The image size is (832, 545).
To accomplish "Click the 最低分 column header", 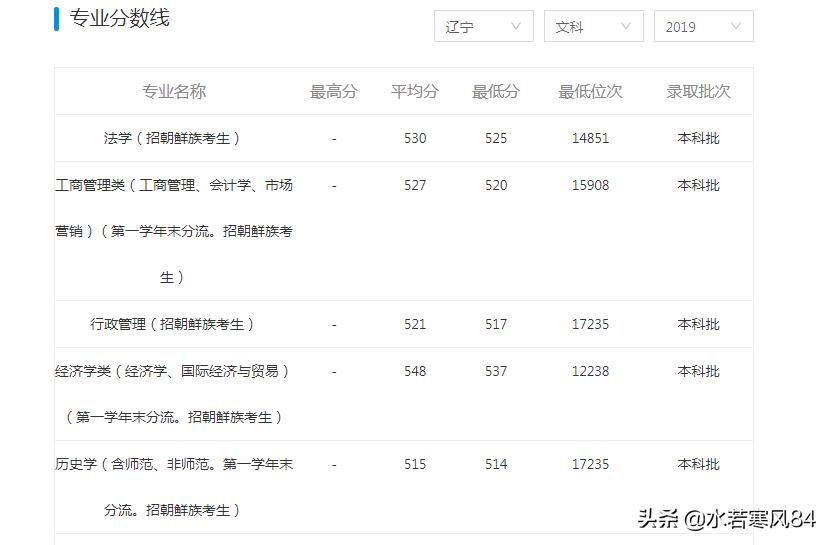I will click(496, 91).
